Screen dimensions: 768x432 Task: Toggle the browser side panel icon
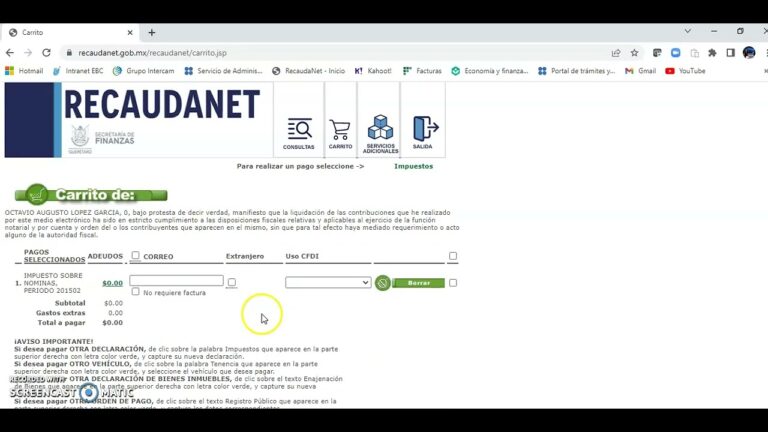(730, 53)
